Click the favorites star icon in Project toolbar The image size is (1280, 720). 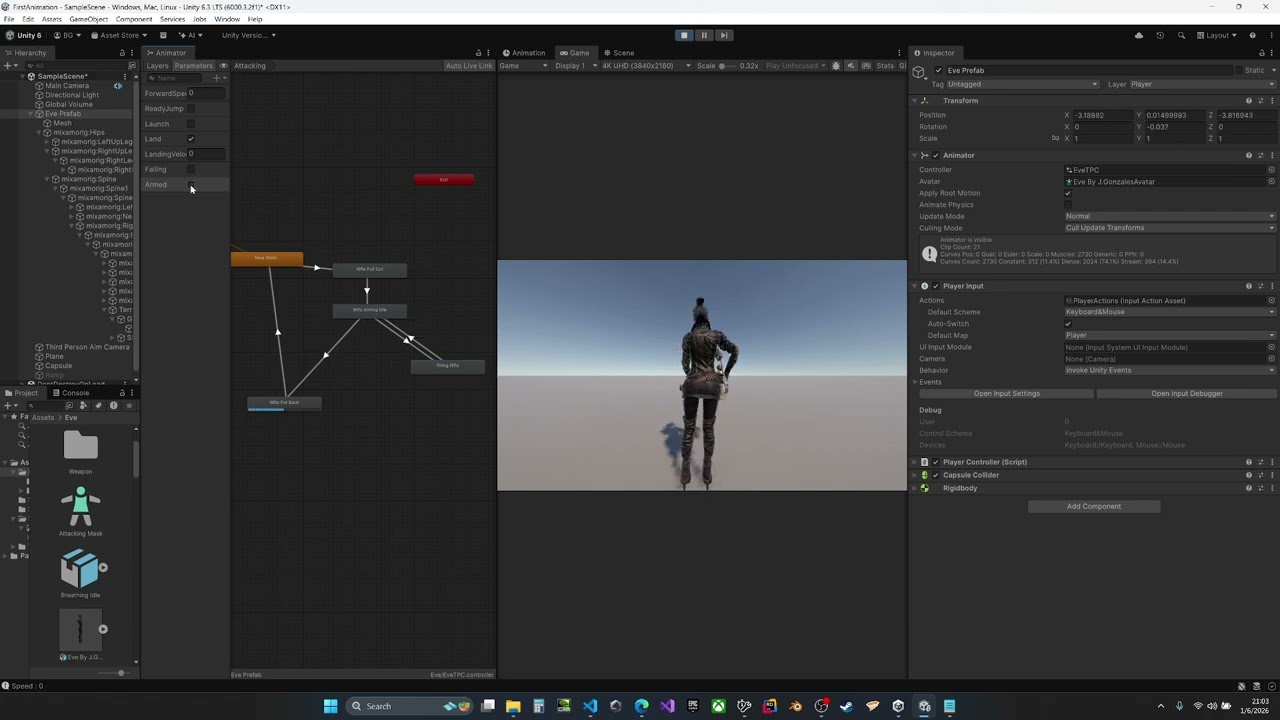coord(128,405)
